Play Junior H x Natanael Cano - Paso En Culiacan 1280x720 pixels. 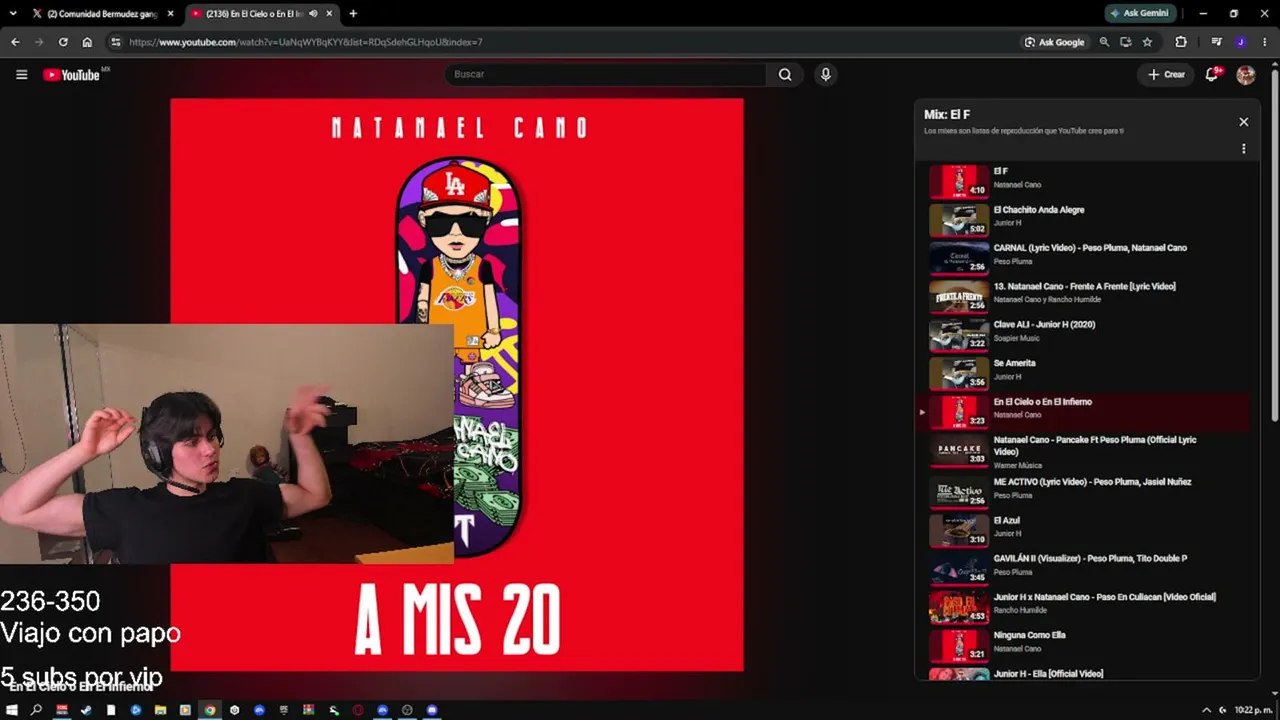(x=1087, y=606)
